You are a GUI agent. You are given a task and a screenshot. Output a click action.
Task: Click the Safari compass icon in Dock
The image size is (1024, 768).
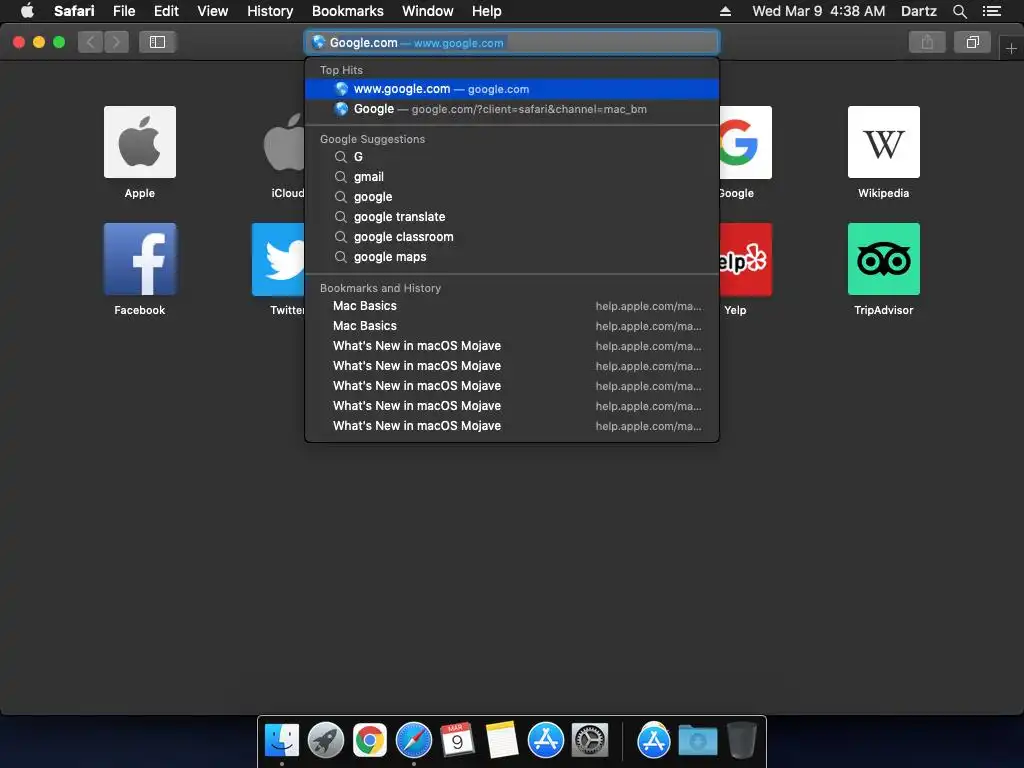414,741
